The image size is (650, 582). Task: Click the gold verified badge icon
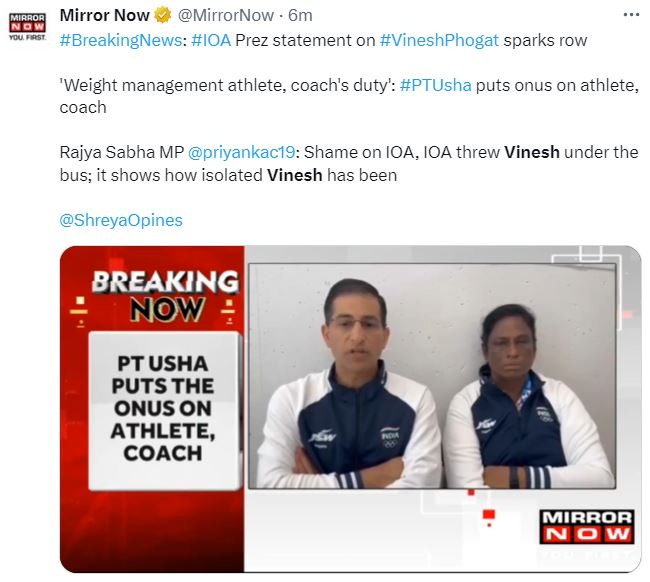point(162,16)
